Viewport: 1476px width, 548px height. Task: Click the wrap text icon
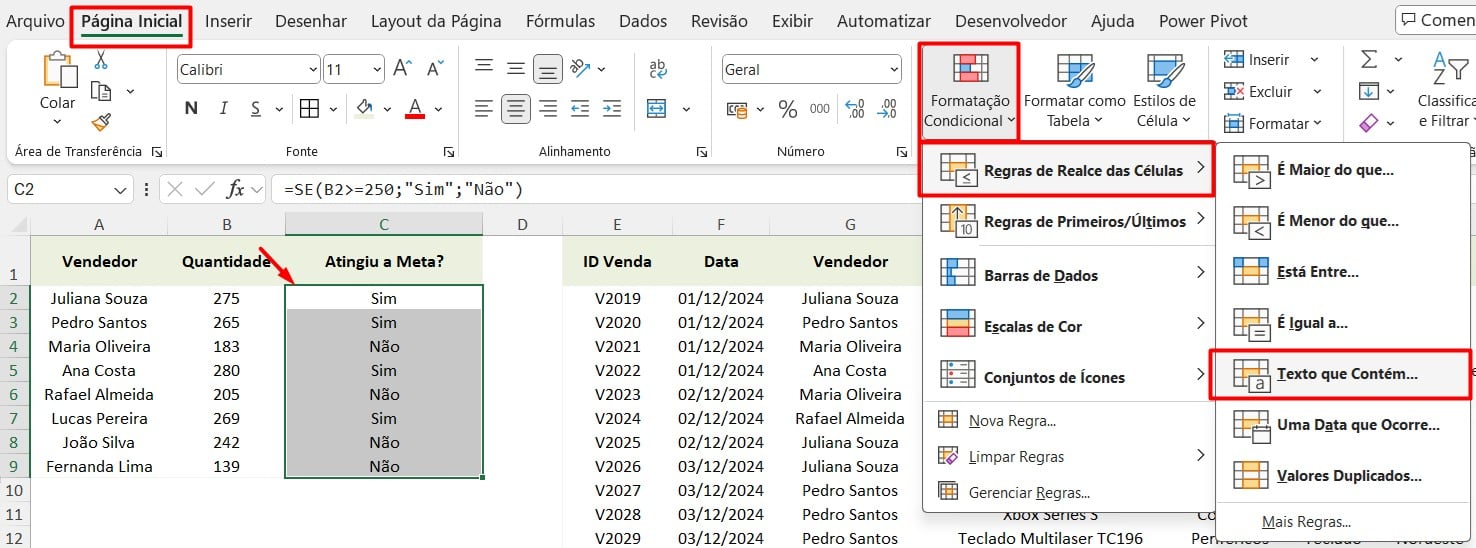658,68
